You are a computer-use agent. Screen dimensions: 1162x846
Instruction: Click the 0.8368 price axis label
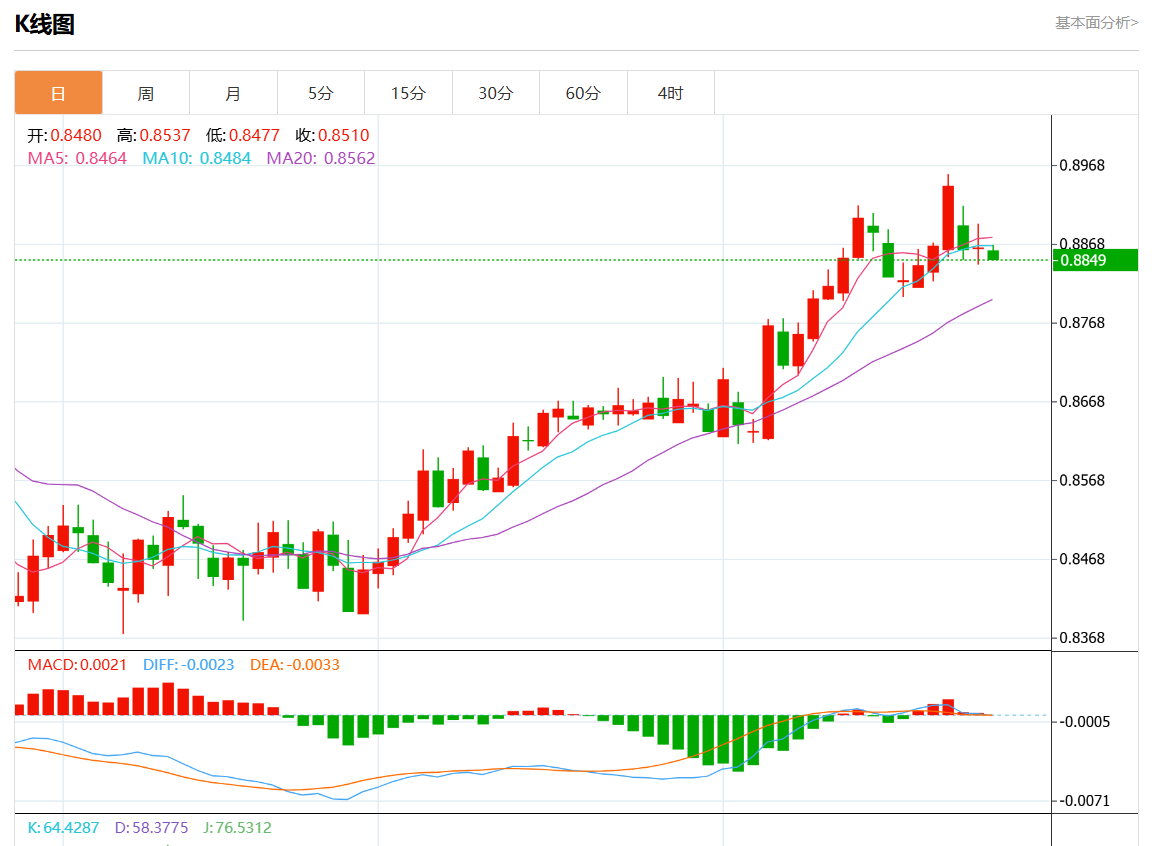pos(1082,638)
